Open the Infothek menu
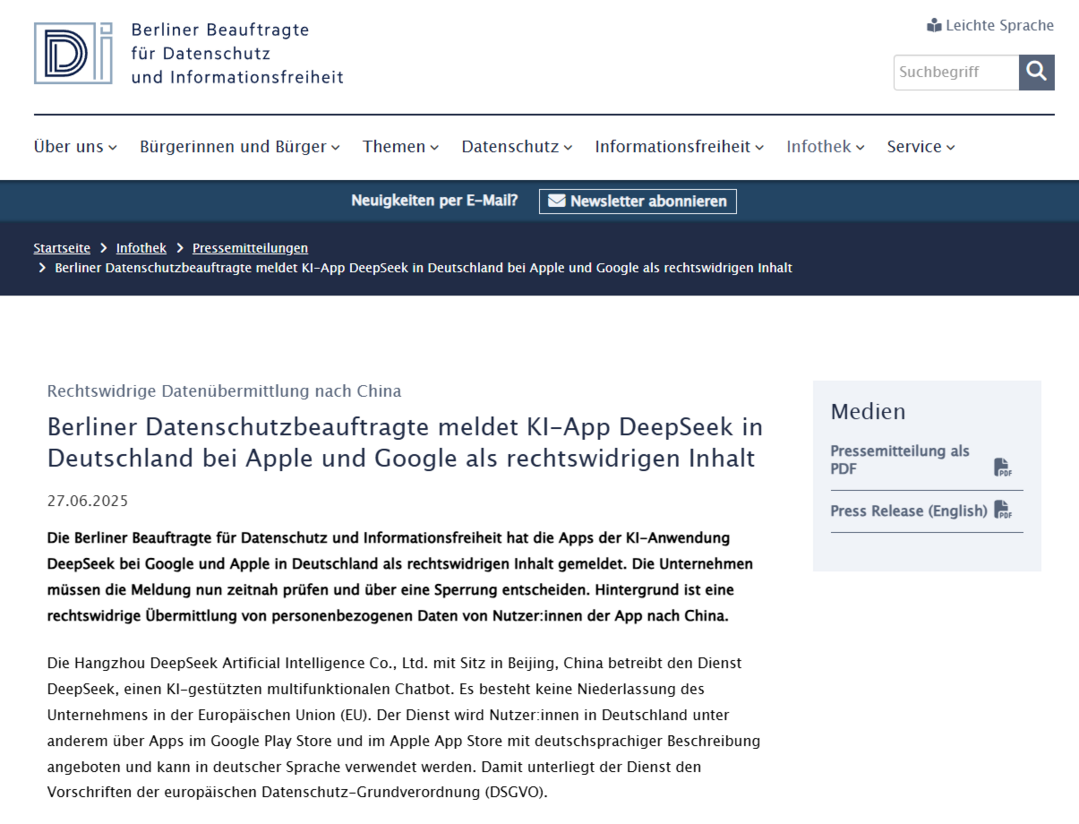The width and height of the screenshot is (1079, 824). (825, 147)
